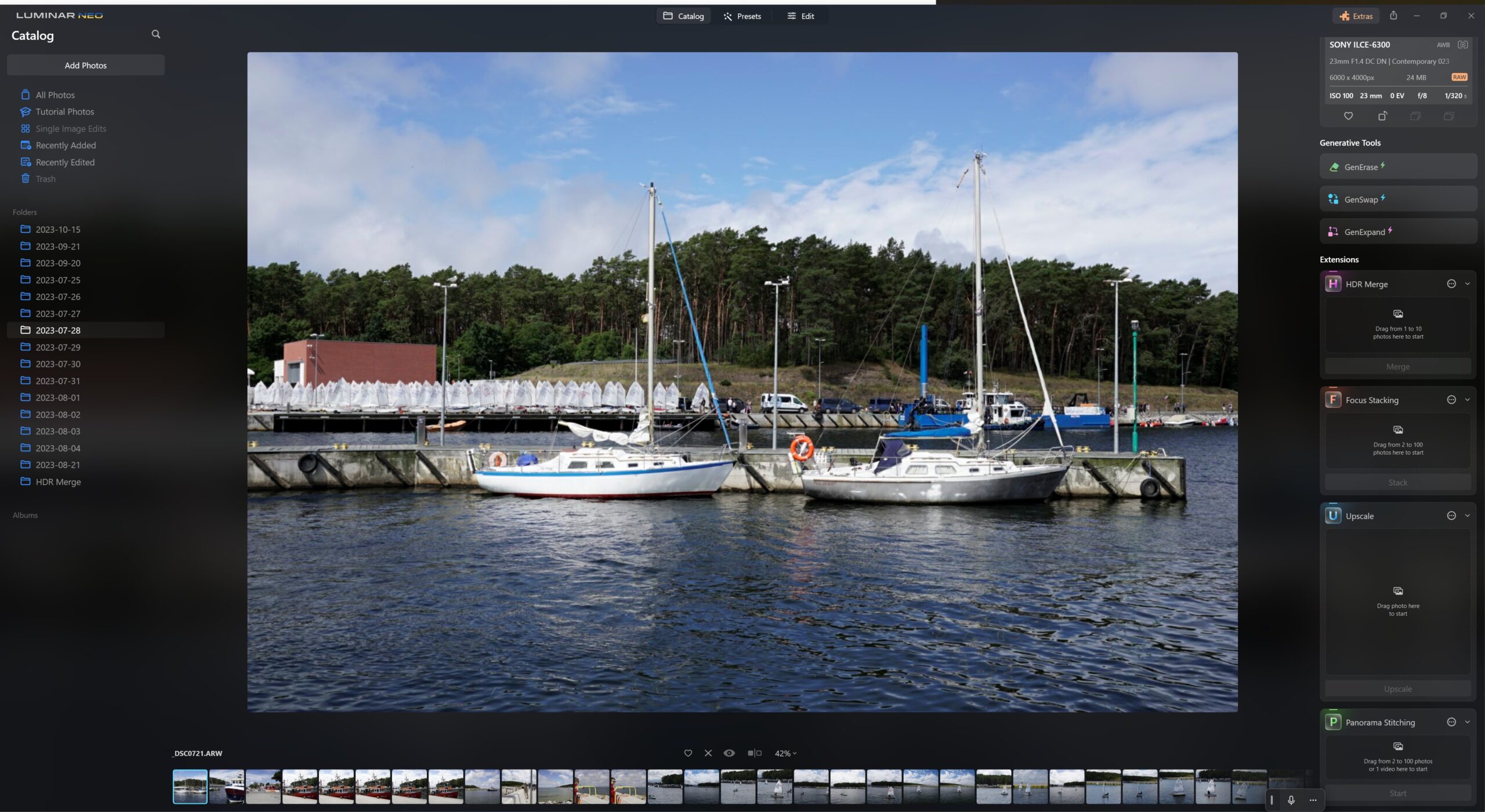Switch to the Edit tab

tap(801, 16)
